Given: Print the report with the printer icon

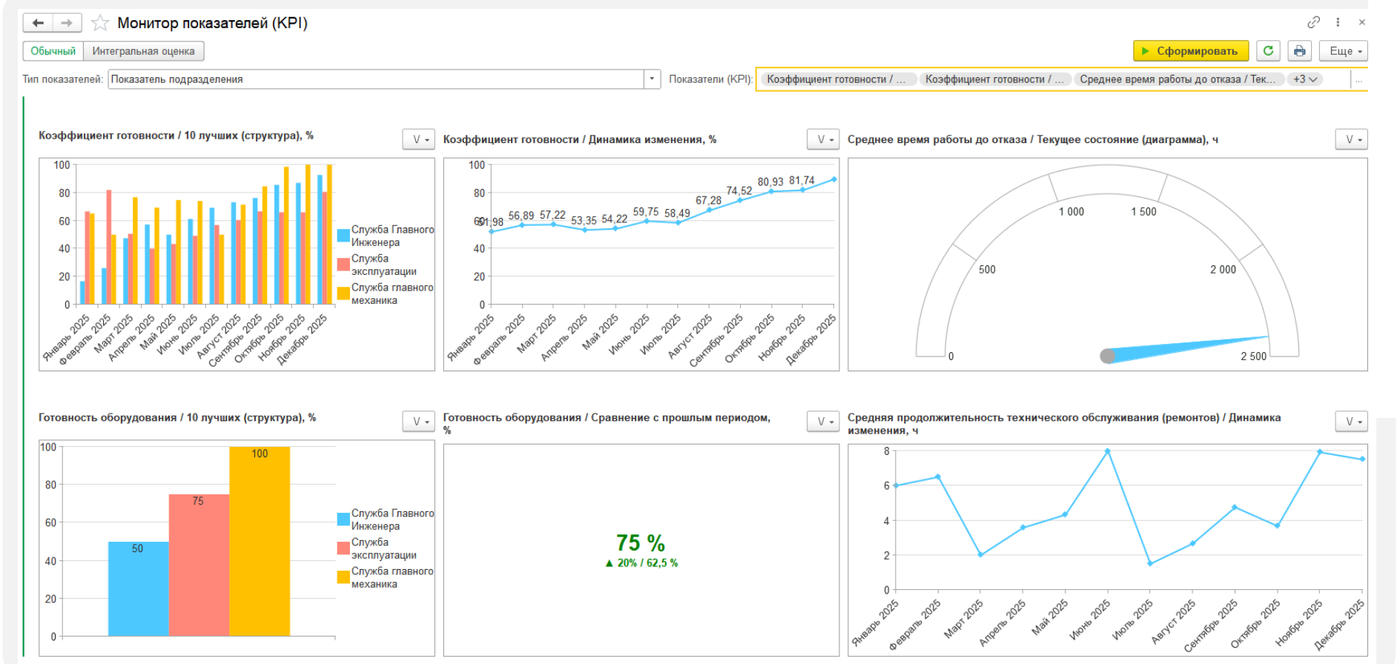Looking at the screenshot, I should [1299, 51].
